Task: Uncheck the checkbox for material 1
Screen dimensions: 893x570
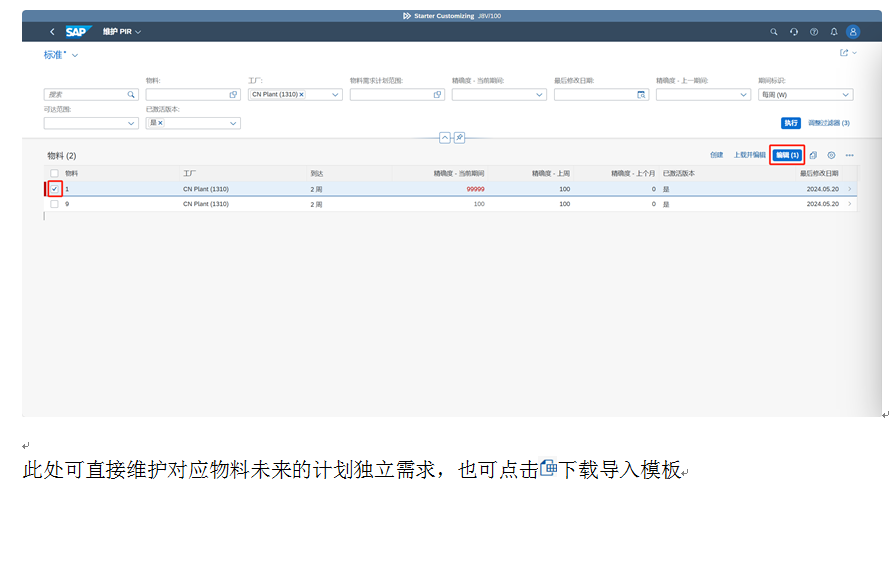Action: pyautogui.click(x=55, y=189)
